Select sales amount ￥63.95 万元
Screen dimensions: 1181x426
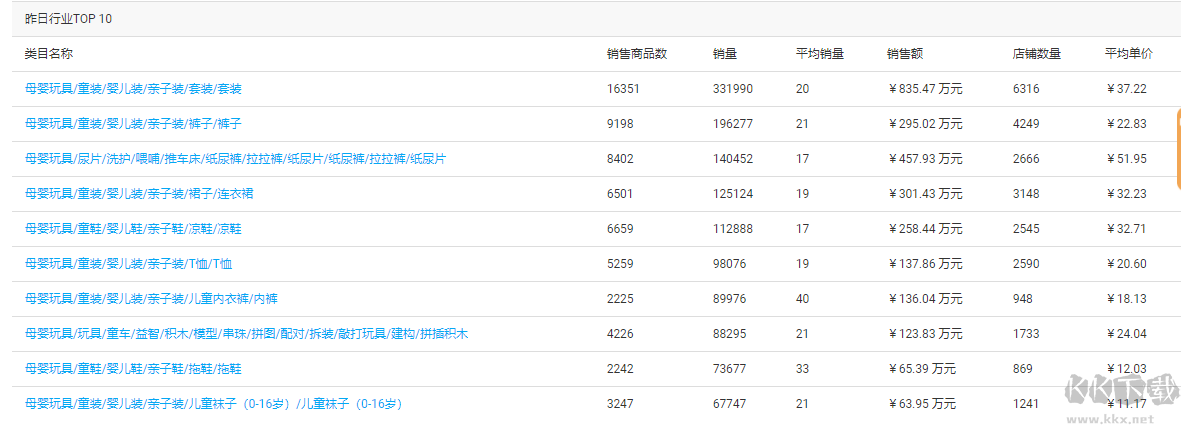point(922,404)
